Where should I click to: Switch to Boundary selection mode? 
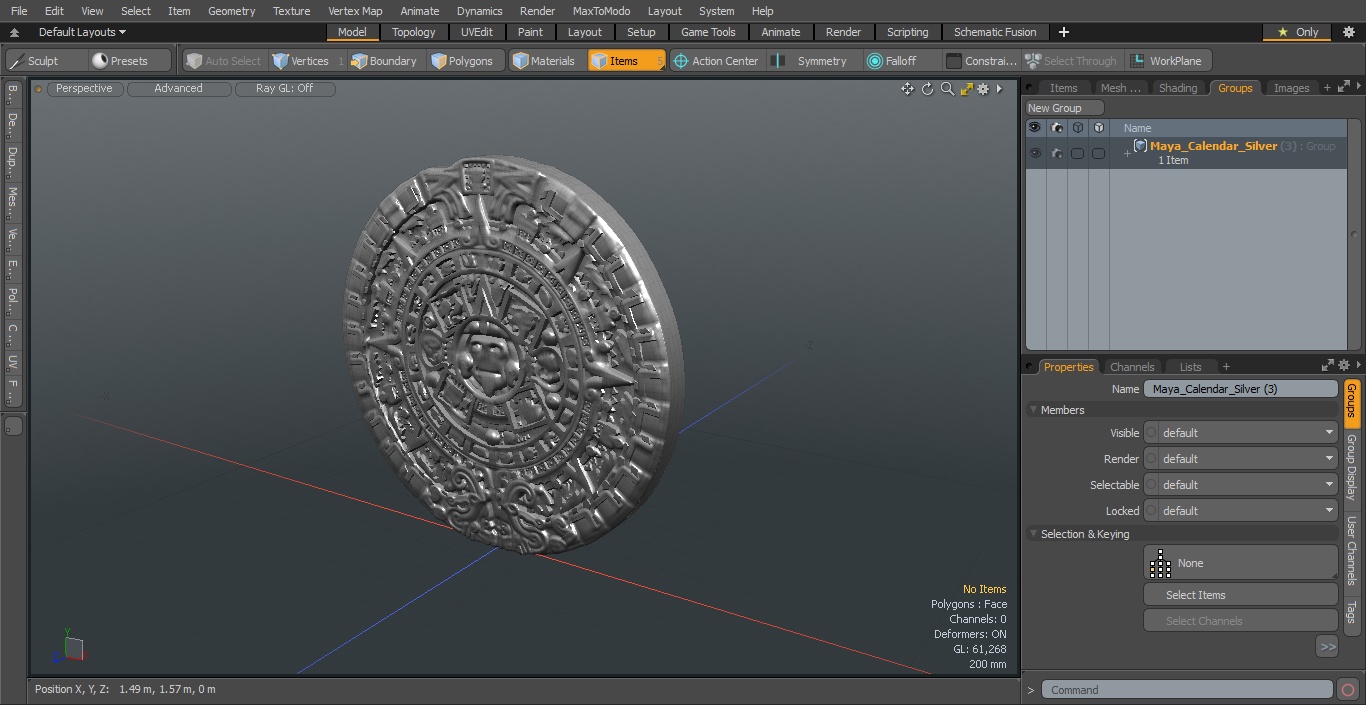point(384,61)
